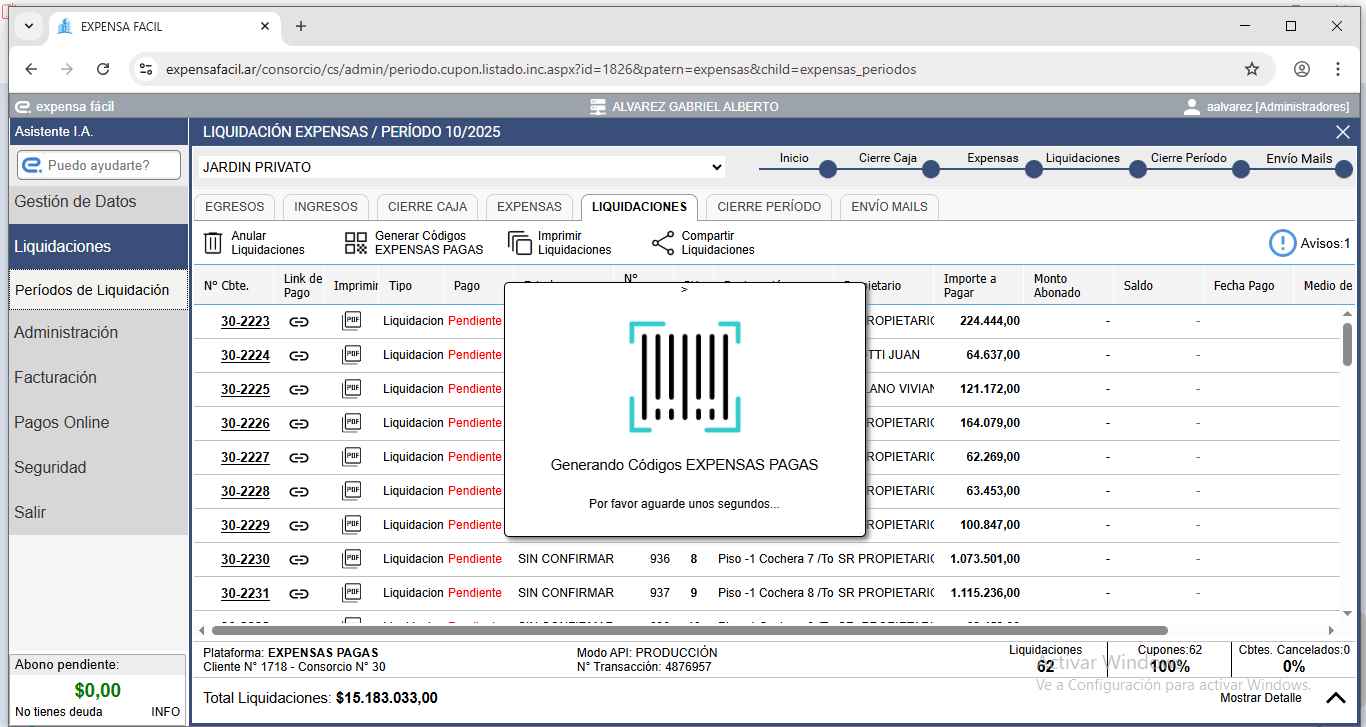Click the browser profile icon
Screen dimensions: 1366x727
(1301, 69)
